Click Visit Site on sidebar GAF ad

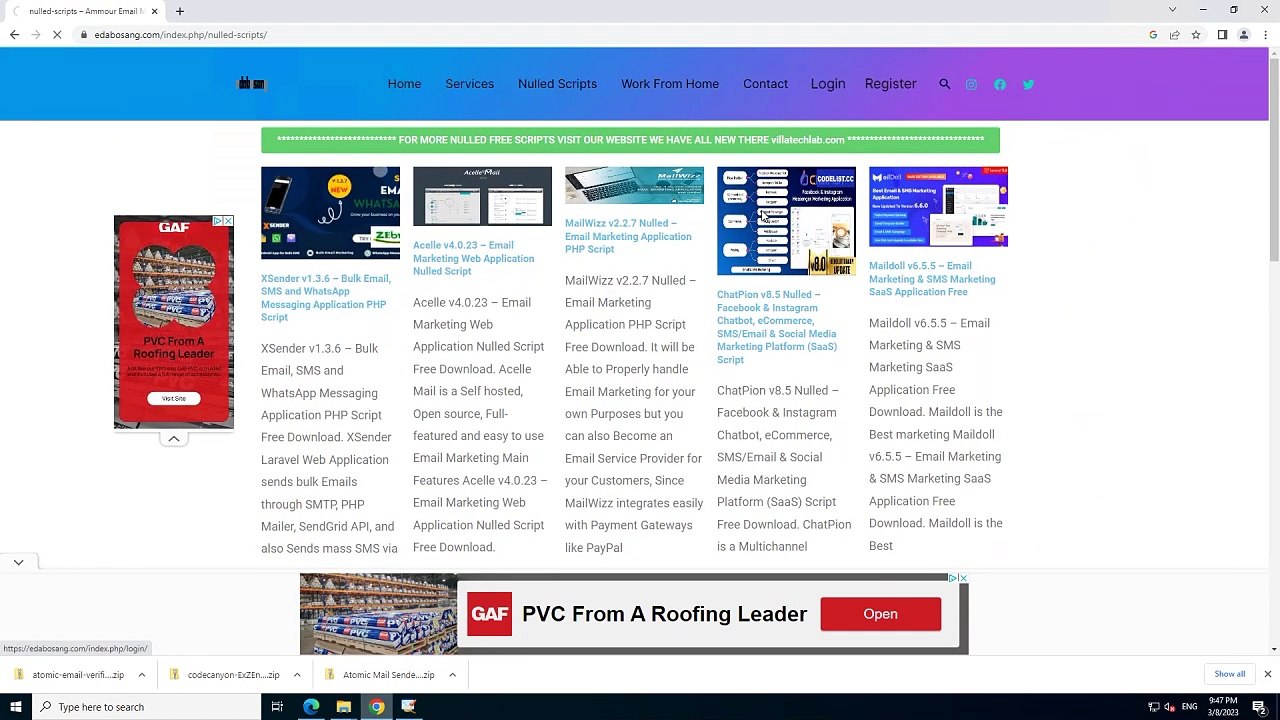(x=174, y=398)
